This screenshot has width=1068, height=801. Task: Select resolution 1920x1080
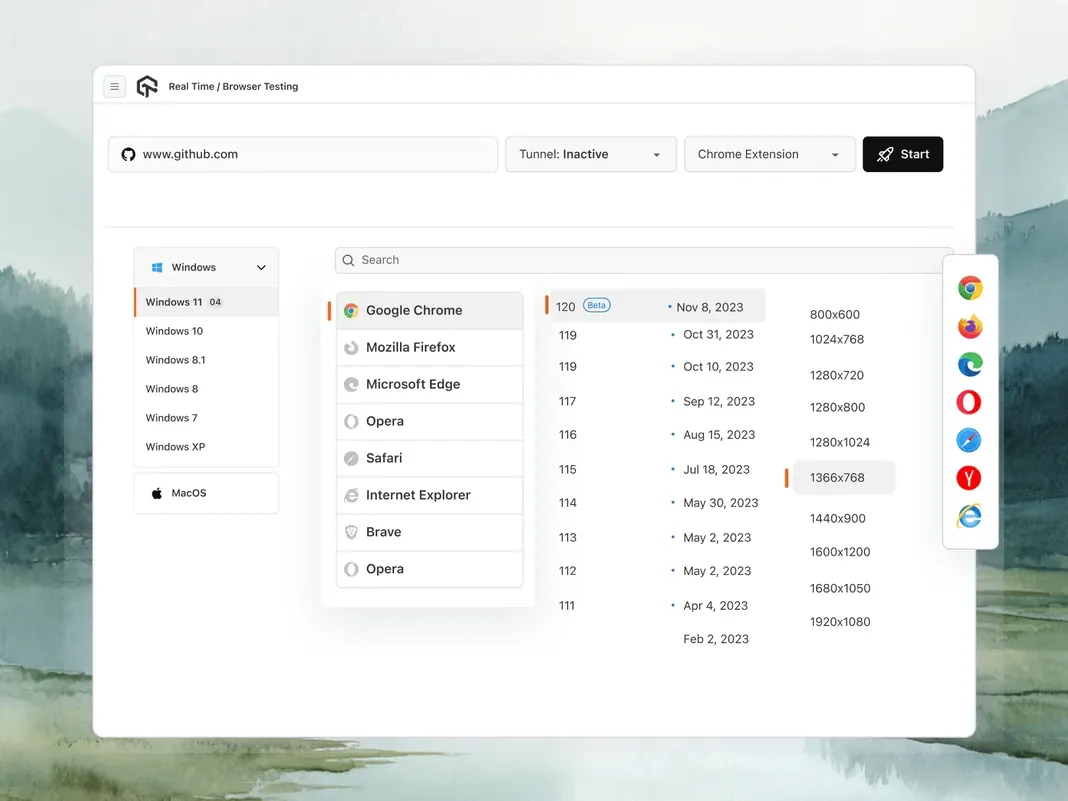(840, 622)
